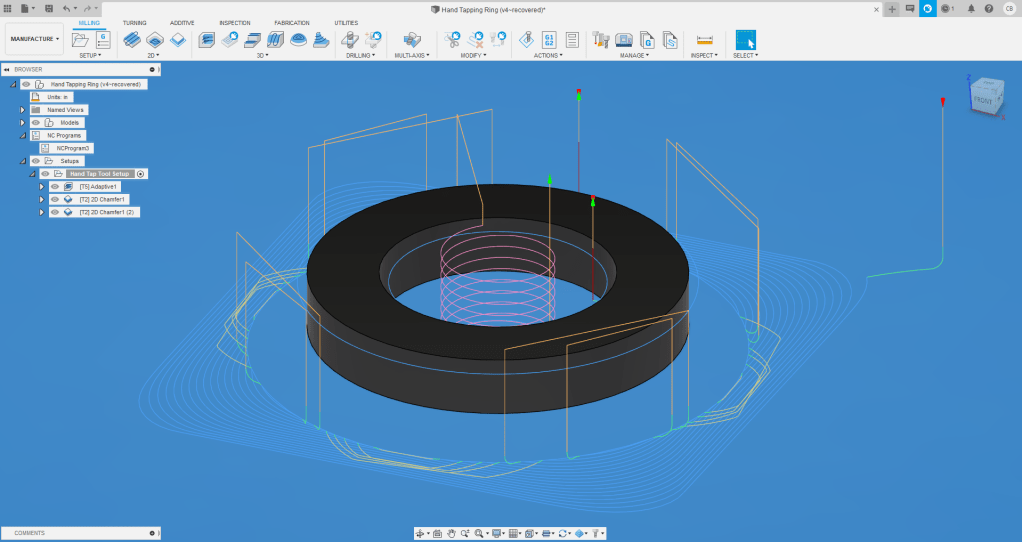1022x542 pixels.
Task: Activate the Pan hand tool
Action: pyautogui.click(x=451, y=534)
